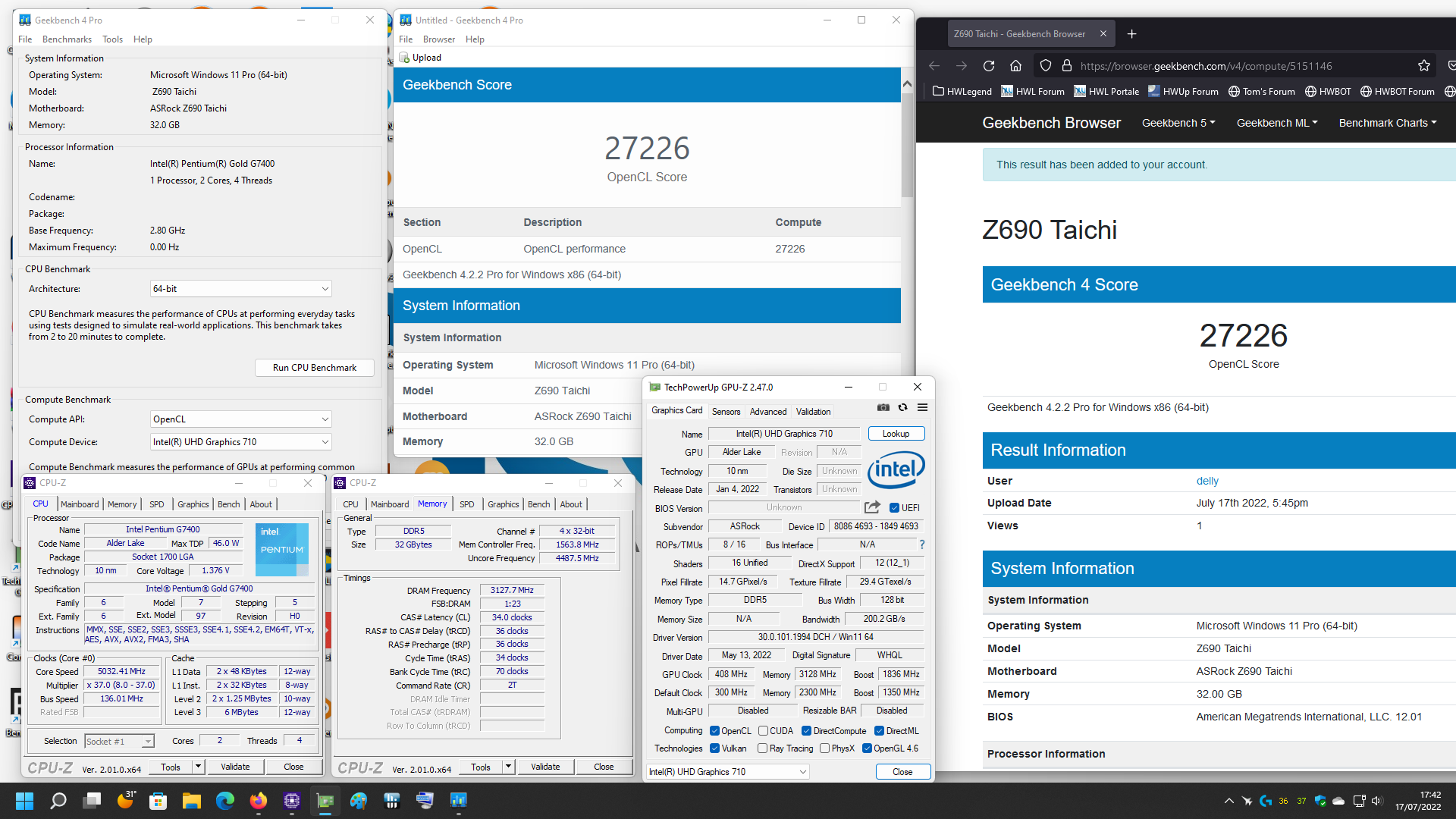Switch to Sensors tab in GPU-Z
1456x819 pixels.
(x=726, y=412)
